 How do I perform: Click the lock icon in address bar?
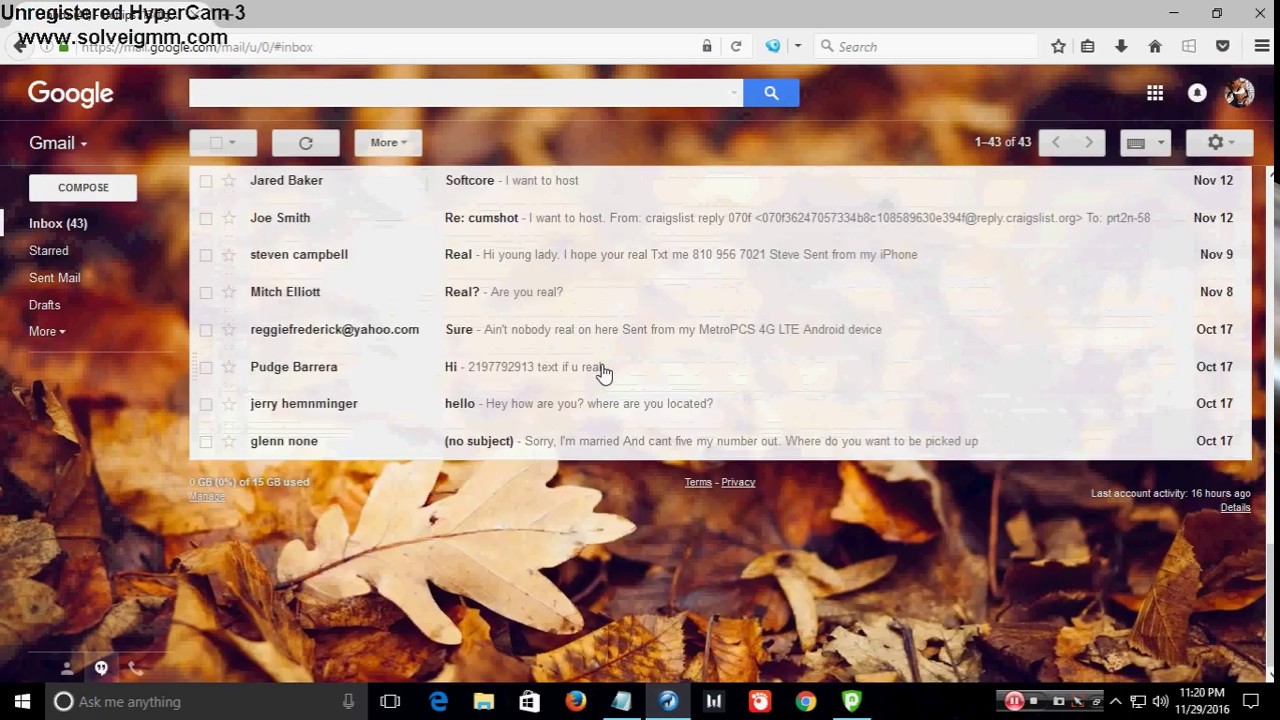click(707, 46)
